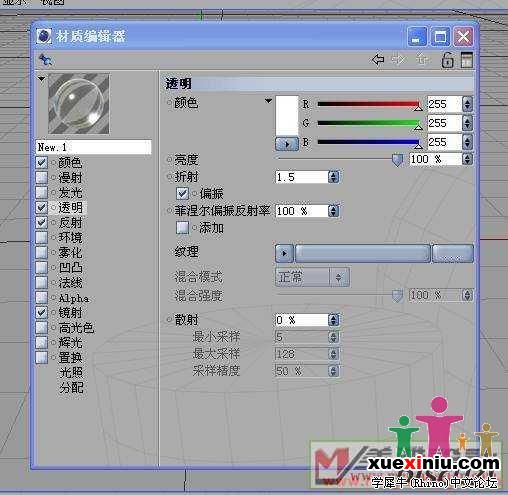508x495 pixels.
Task: Click the small arrow button below color swatch
Action: click(x=287, y=144)
